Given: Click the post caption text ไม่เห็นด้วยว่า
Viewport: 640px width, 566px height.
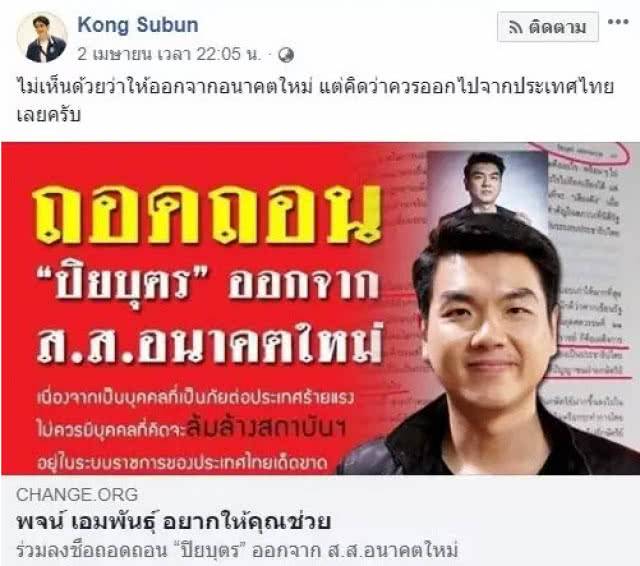Looking at the screenshot, I should pyautogui.click(x=315, y=100).
